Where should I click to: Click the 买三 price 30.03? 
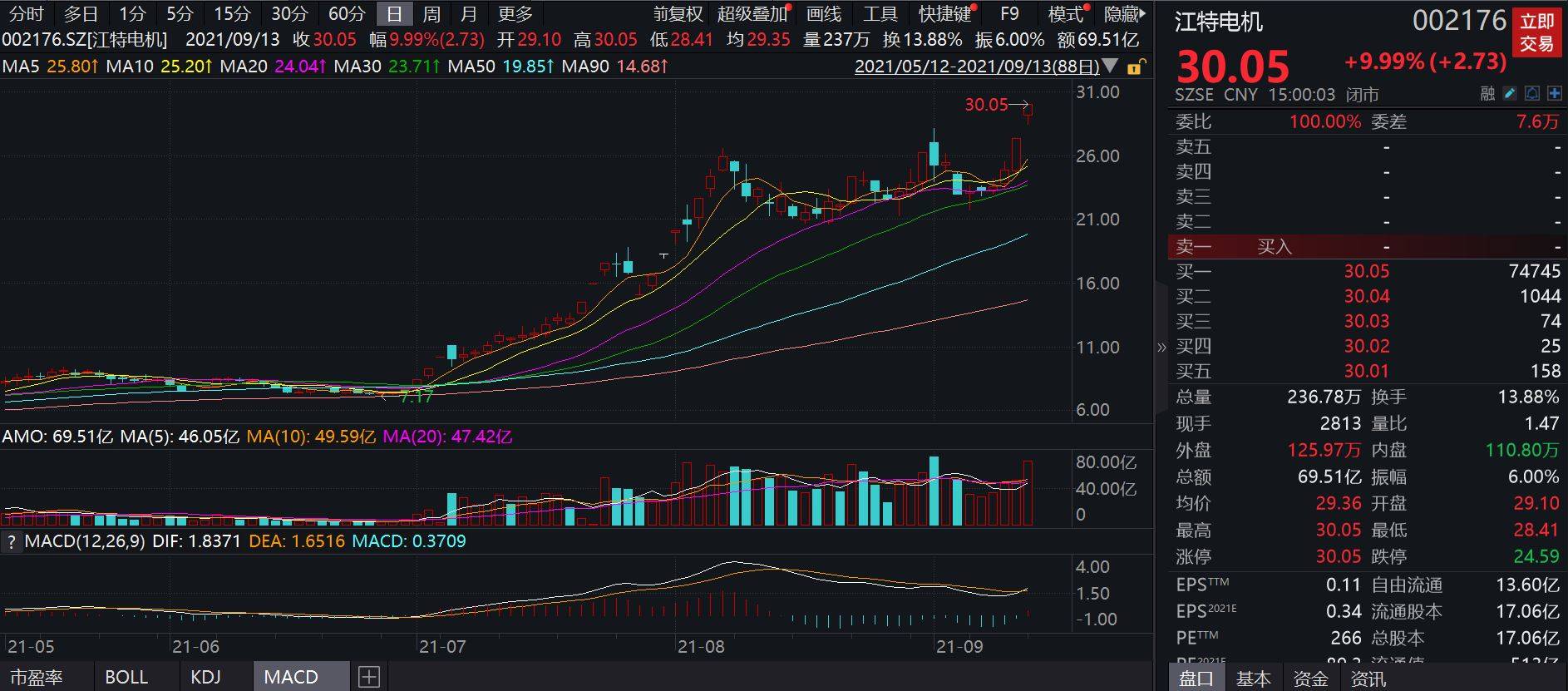point(1367,321)
